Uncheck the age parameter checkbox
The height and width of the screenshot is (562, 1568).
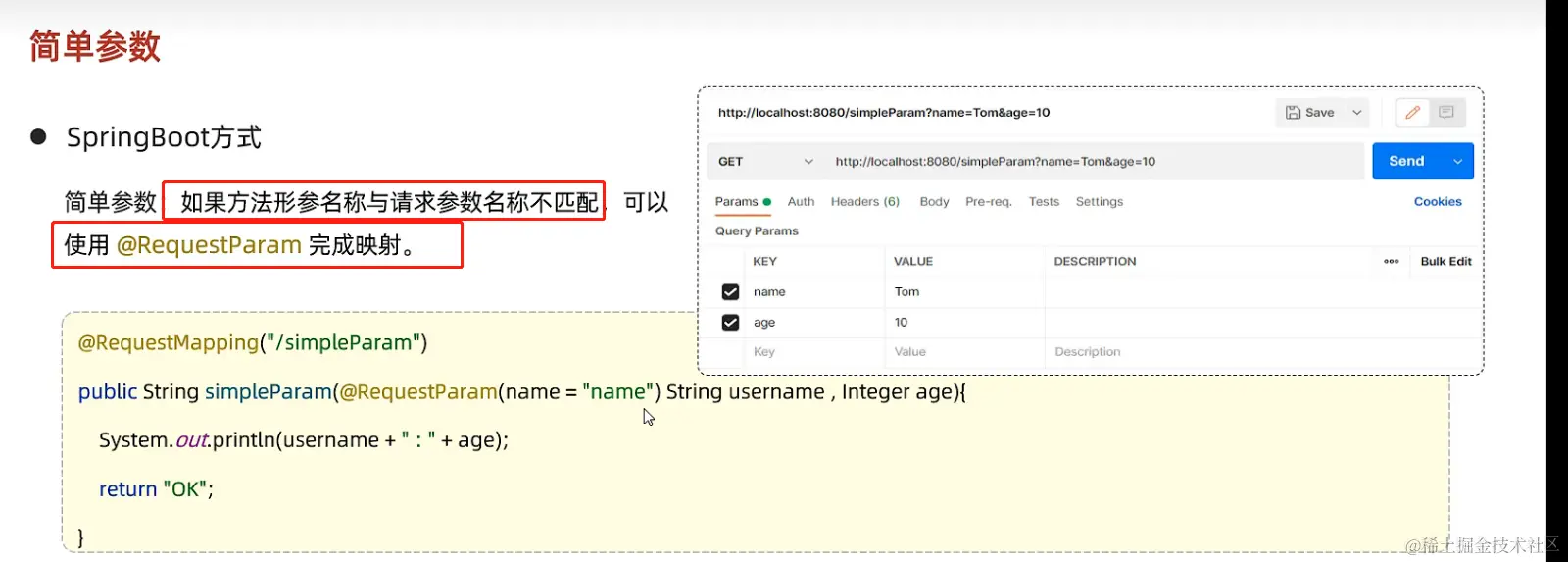[x=730, y=323]
